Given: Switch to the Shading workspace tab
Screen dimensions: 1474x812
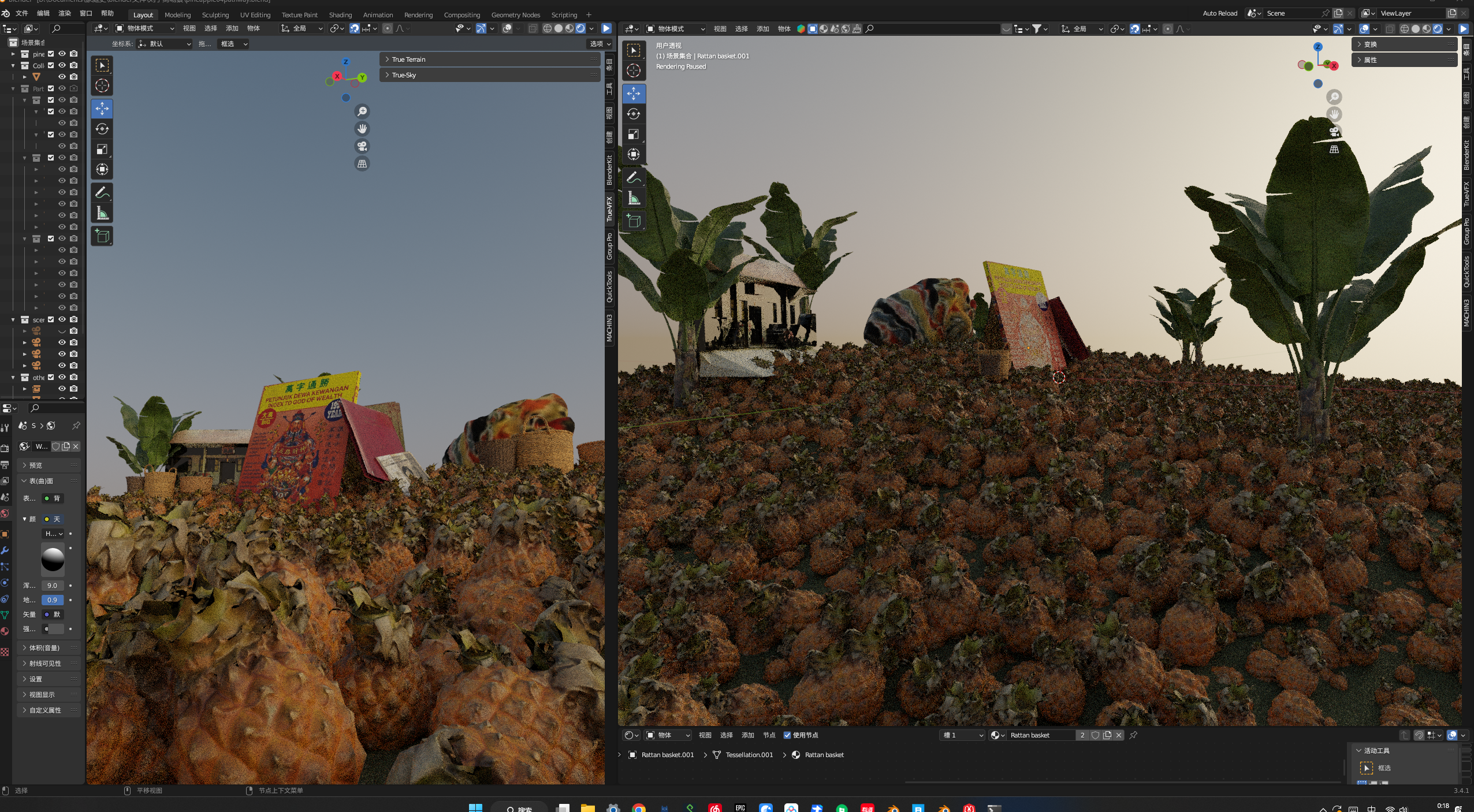Looking at the screenshot, I should point(340,15).
